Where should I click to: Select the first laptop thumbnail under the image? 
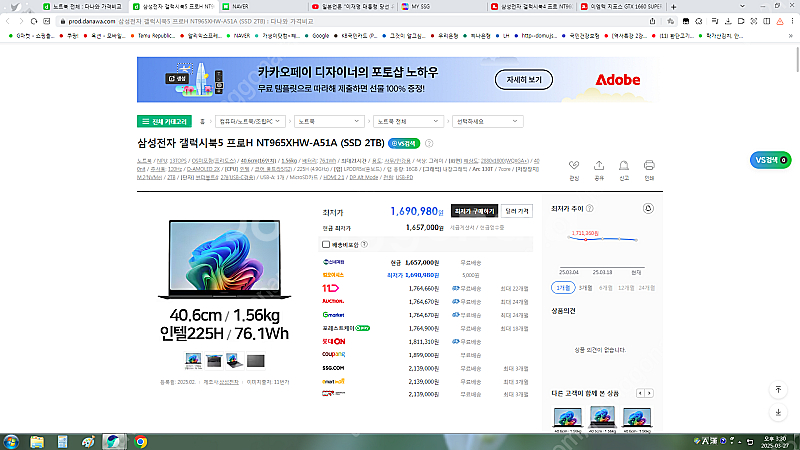coord(193,361)
